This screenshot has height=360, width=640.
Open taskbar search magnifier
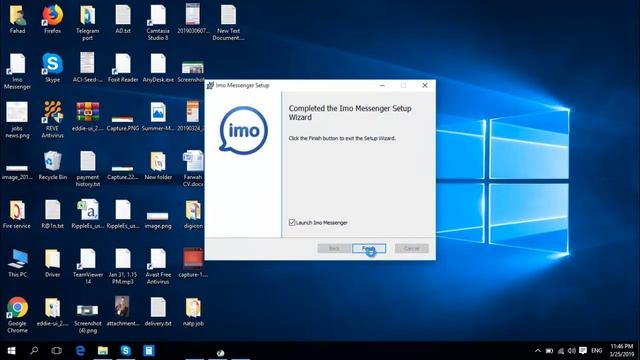tap(34, 351)
